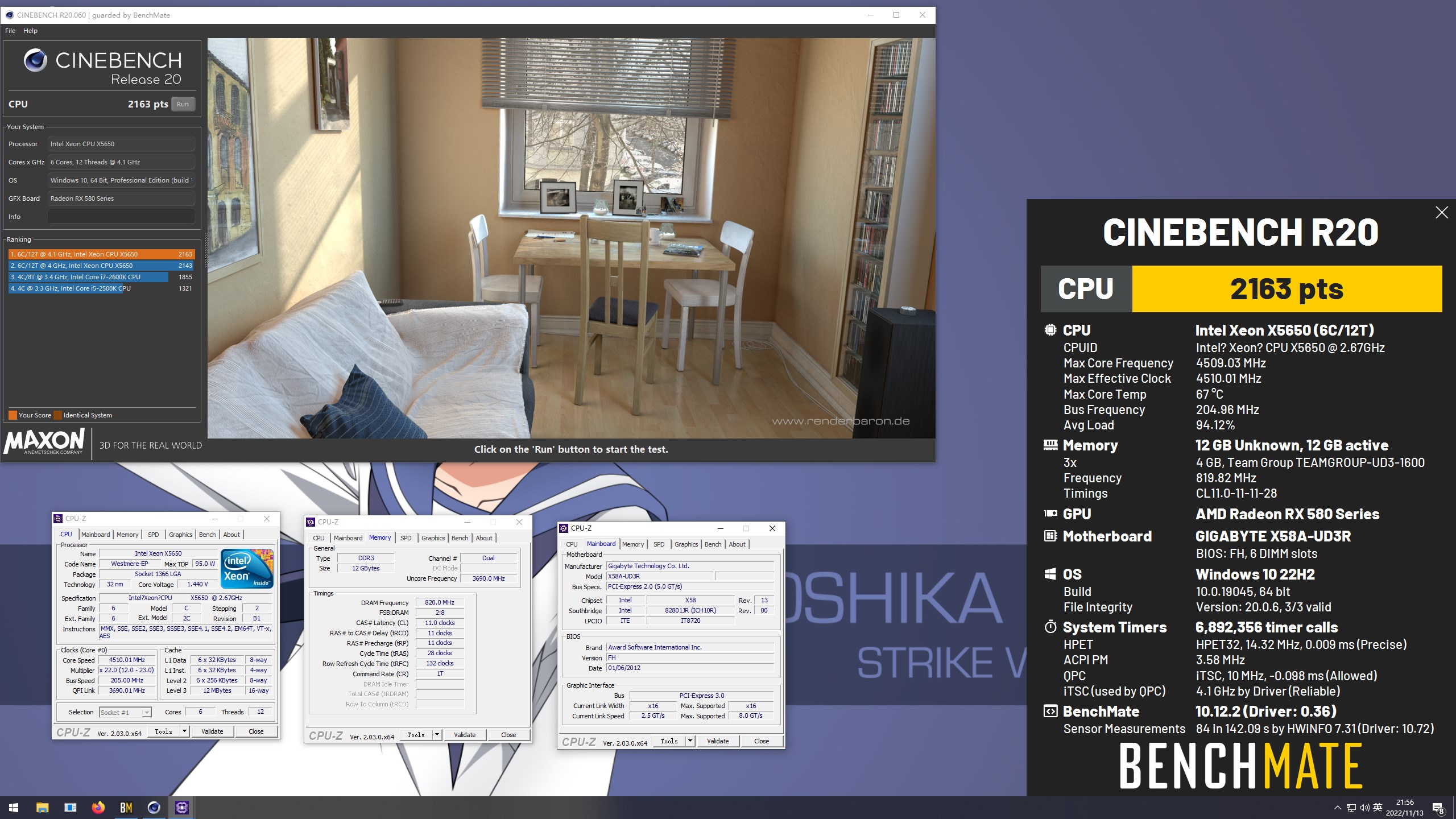1456x819 pixels.
Task: Click the Core Speed value 4510.01 MHz
Action: (127, 660)
